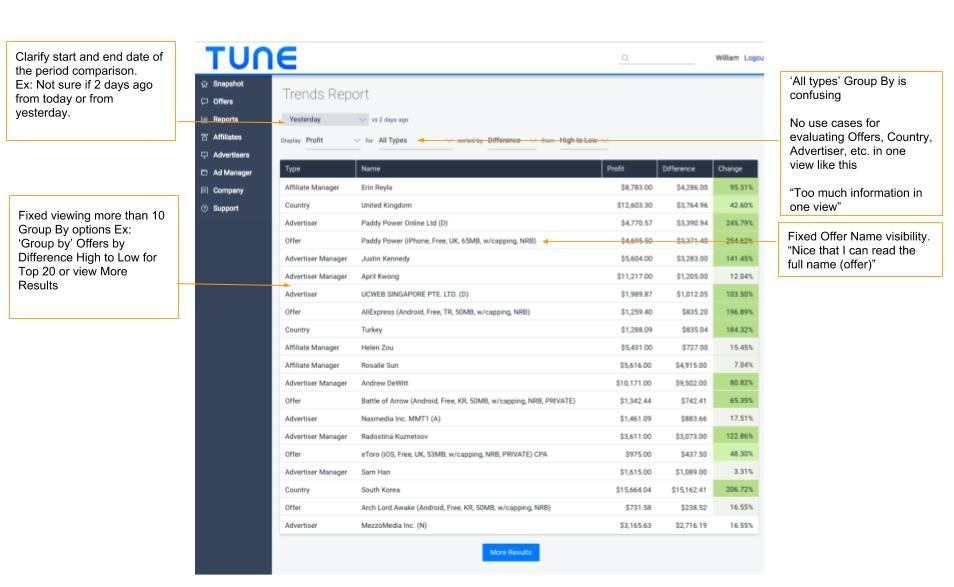Select the Helen Zou row name
Screen dimensions: 954x587
click(x=377, y=347)
